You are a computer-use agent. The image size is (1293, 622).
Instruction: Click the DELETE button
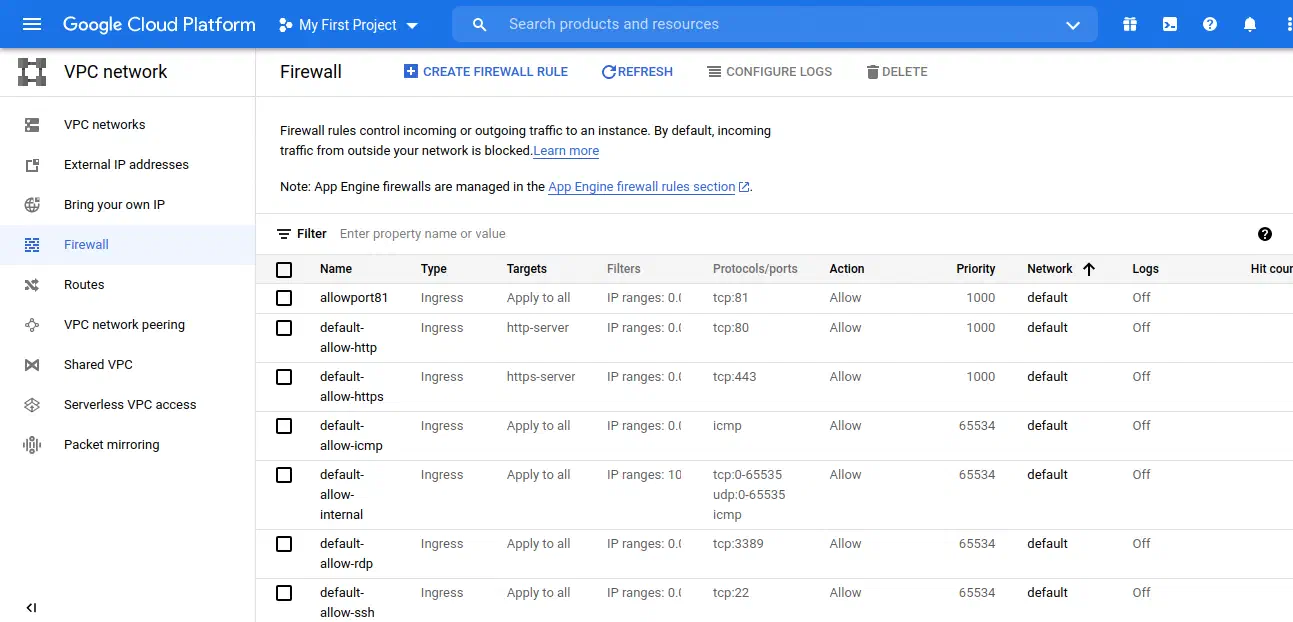(x=897, y=72)
